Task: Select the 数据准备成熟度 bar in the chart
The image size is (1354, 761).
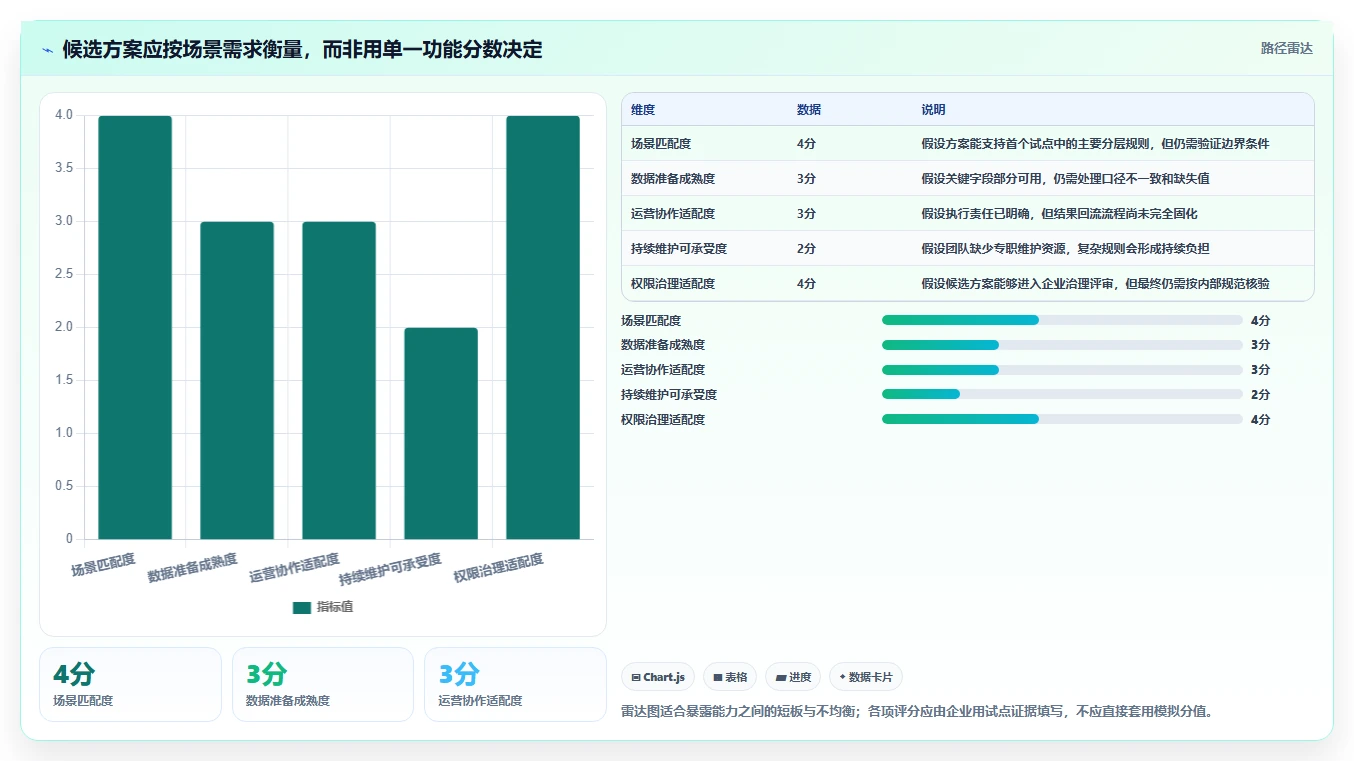Action: 237,380
